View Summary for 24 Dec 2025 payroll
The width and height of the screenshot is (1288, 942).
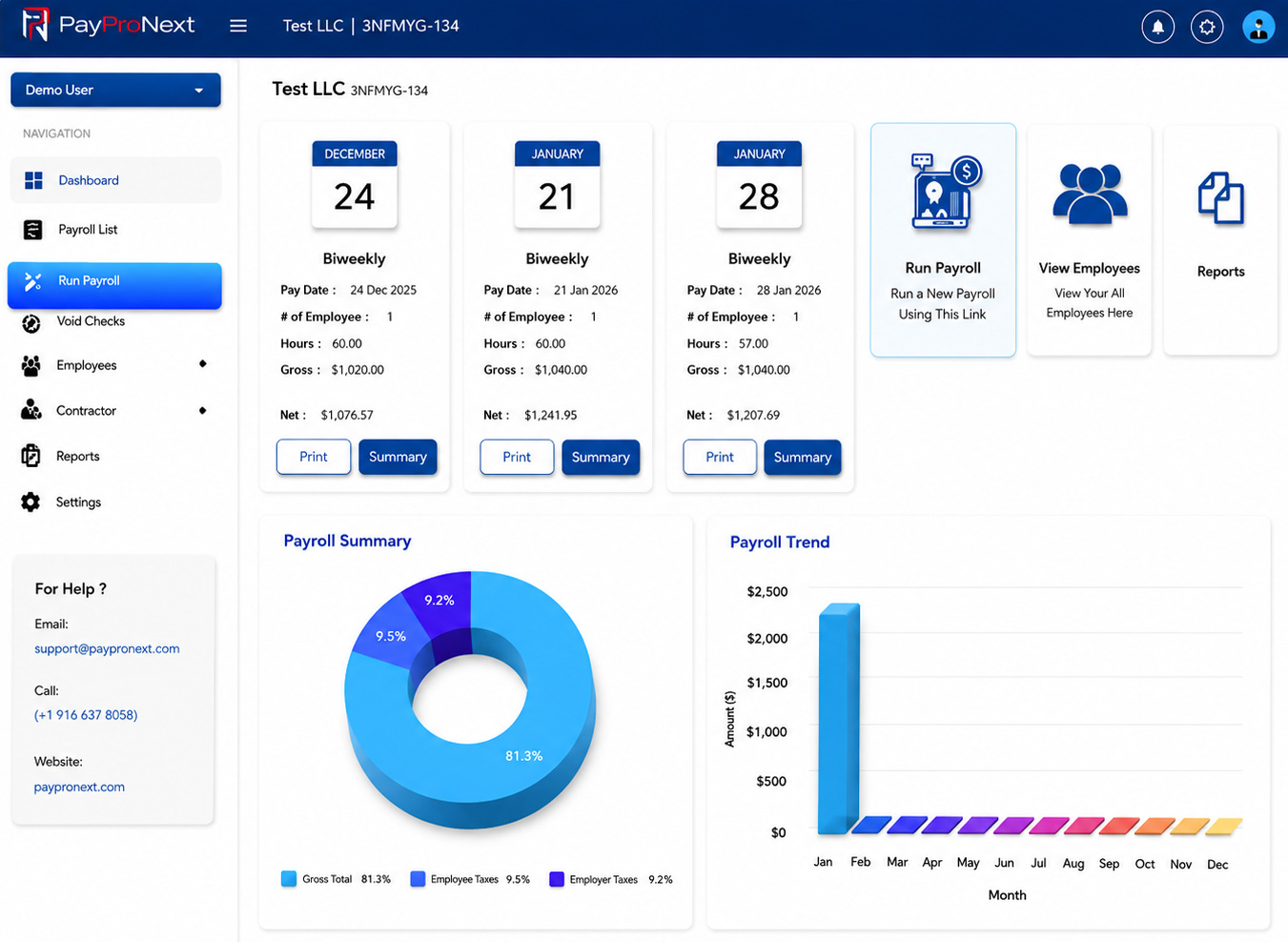(x=398, y=457)
